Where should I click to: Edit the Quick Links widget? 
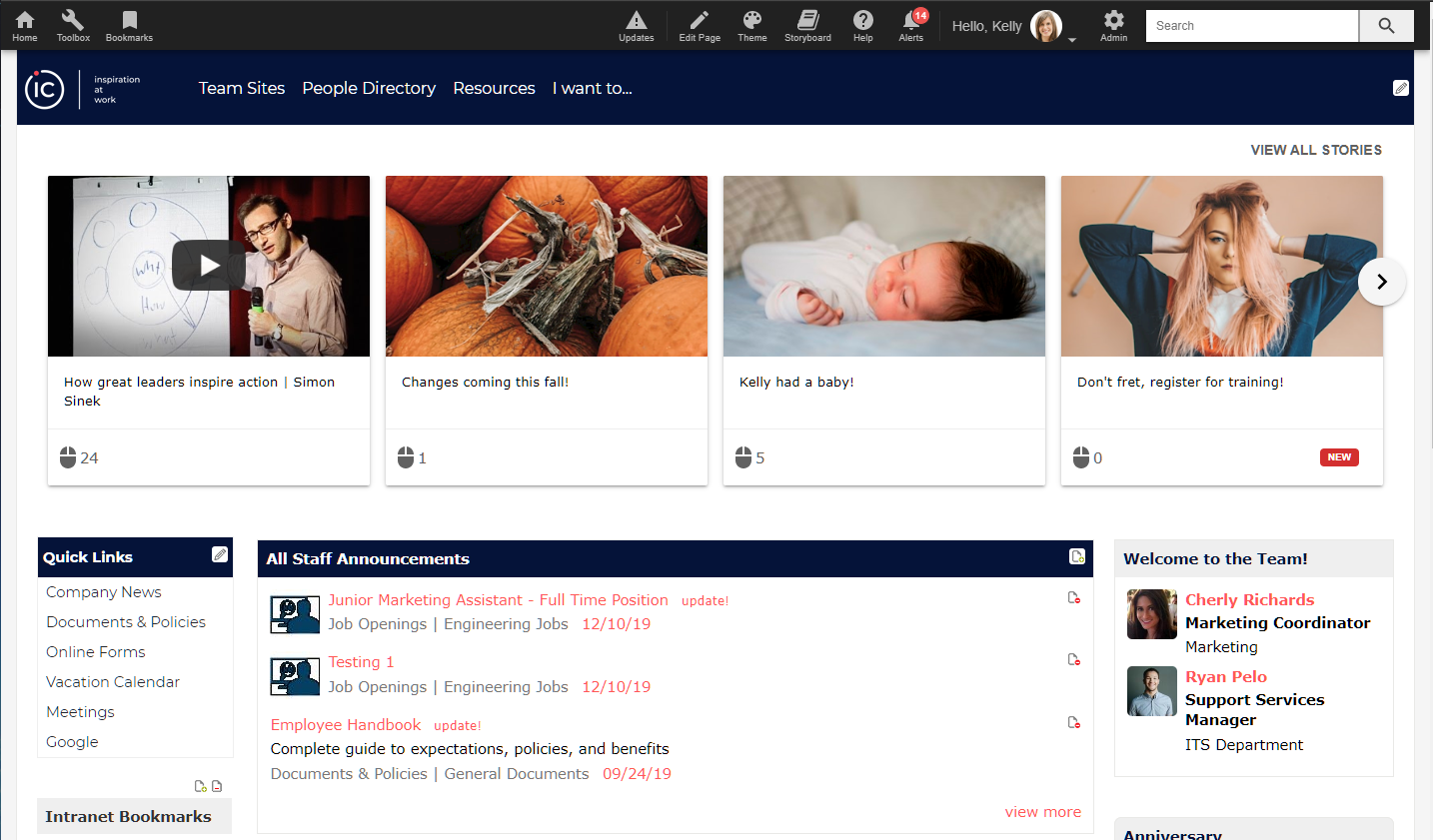pos(220,554)
